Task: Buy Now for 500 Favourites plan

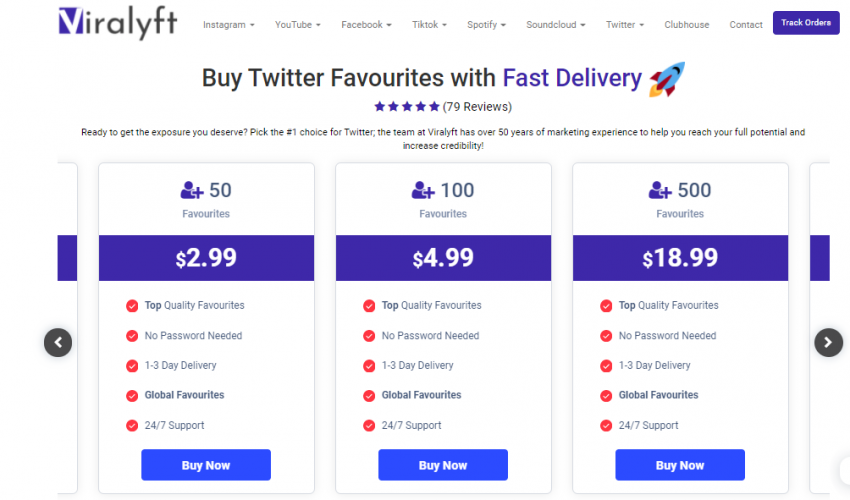Action: 680,465
